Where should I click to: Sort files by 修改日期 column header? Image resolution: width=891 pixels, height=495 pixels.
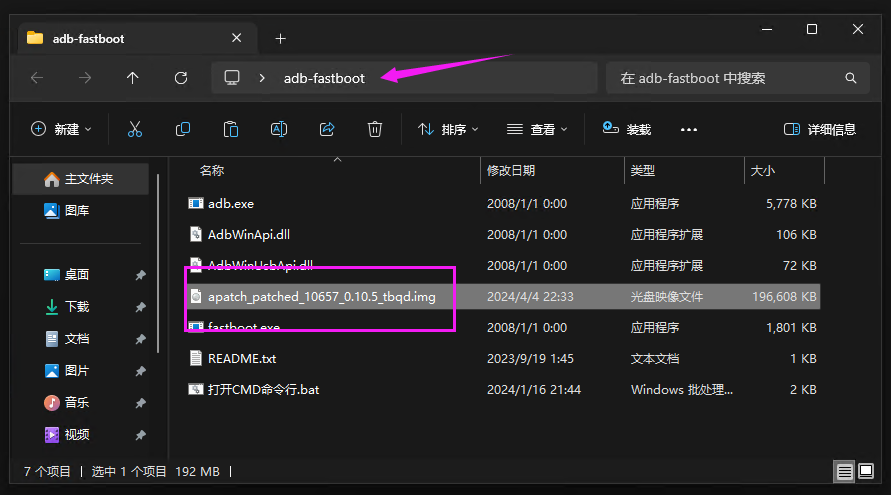click(x=511, y=171)
